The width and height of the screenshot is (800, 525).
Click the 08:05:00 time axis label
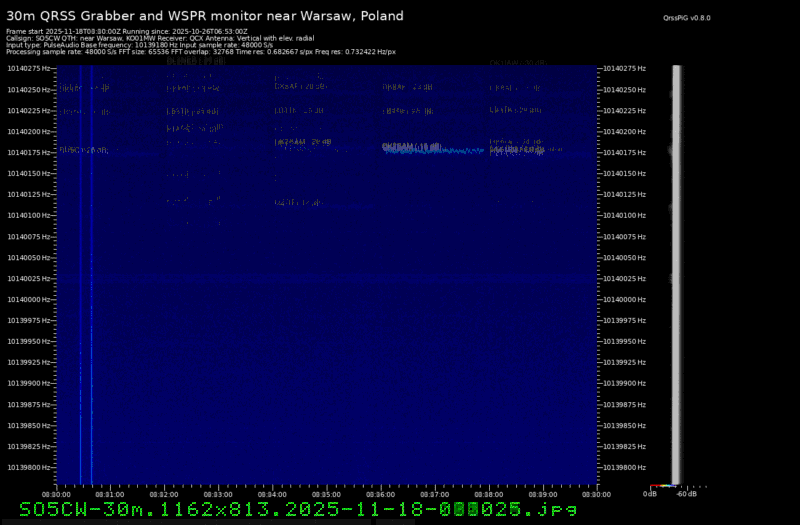(326, 494)
